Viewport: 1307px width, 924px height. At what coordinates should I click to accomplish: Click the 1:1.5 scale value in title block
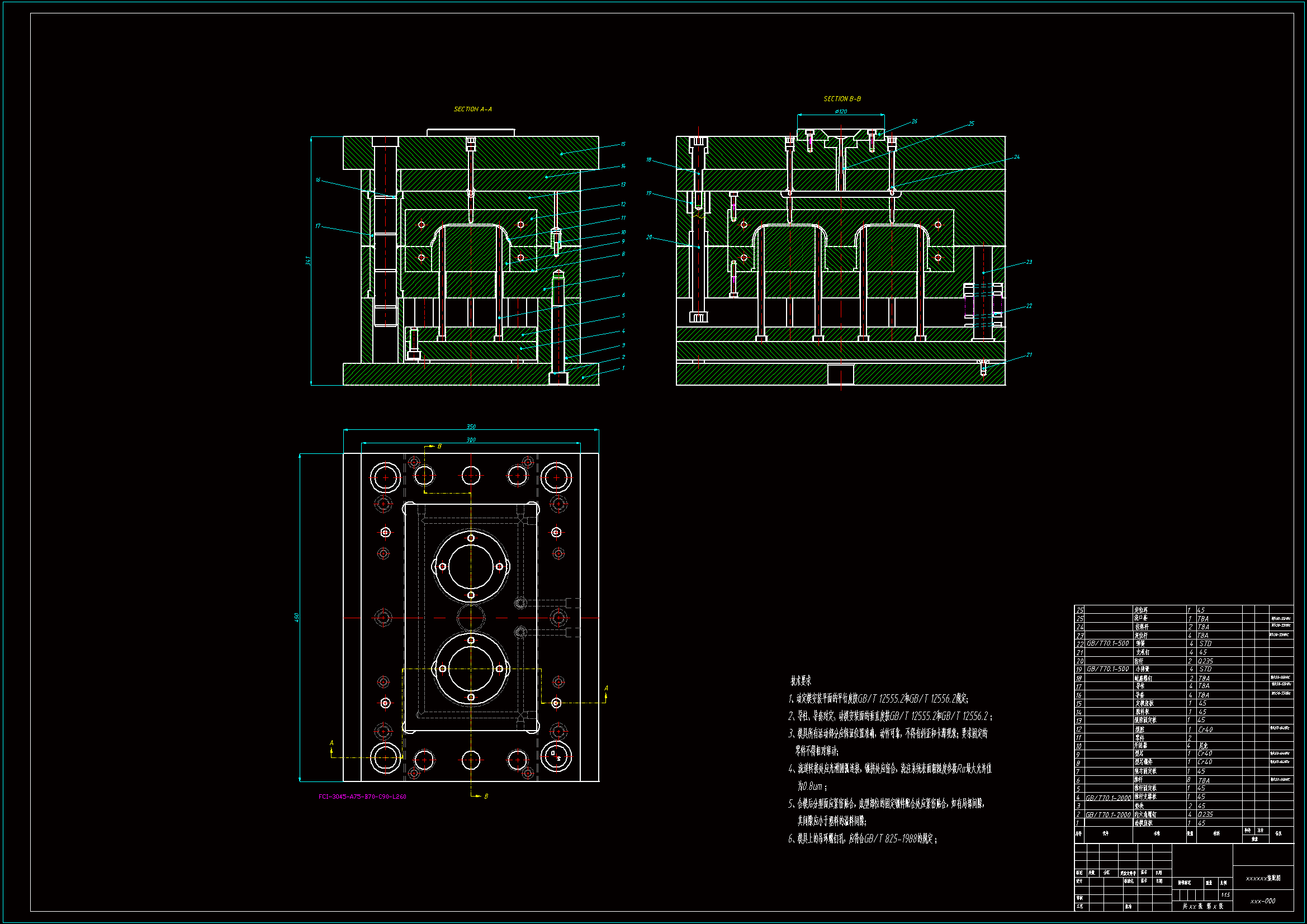tap(1225, 895)
